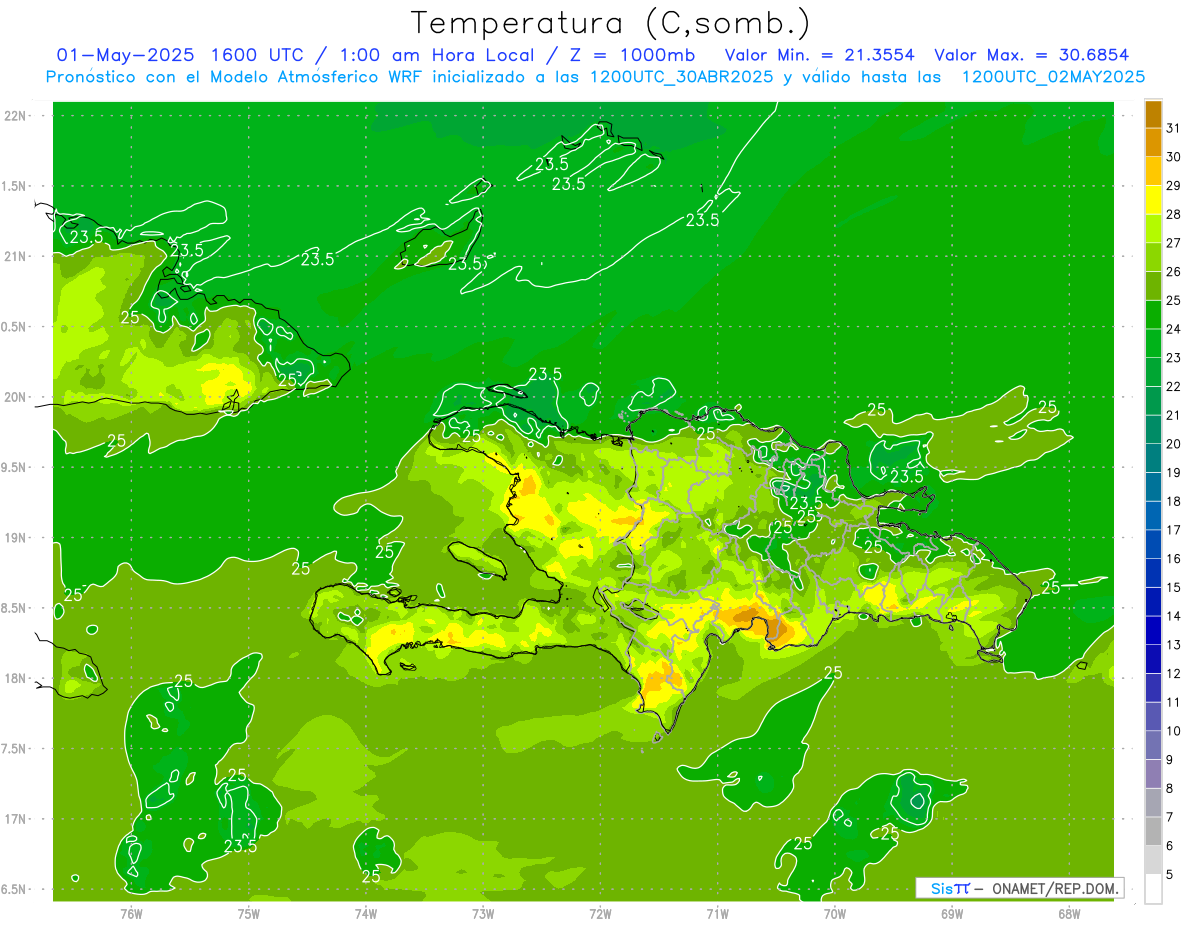Screen dimensions: 1200x927
Task: Click the dark orange swatch above legend 31
Action: click(x=1153, y=115)
